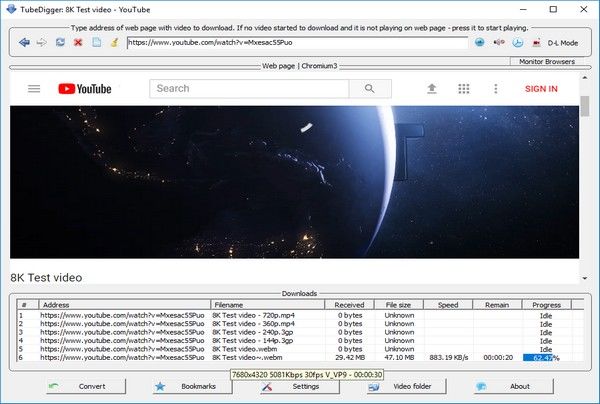Click the YouTube search magnifier button

[370, 89]
